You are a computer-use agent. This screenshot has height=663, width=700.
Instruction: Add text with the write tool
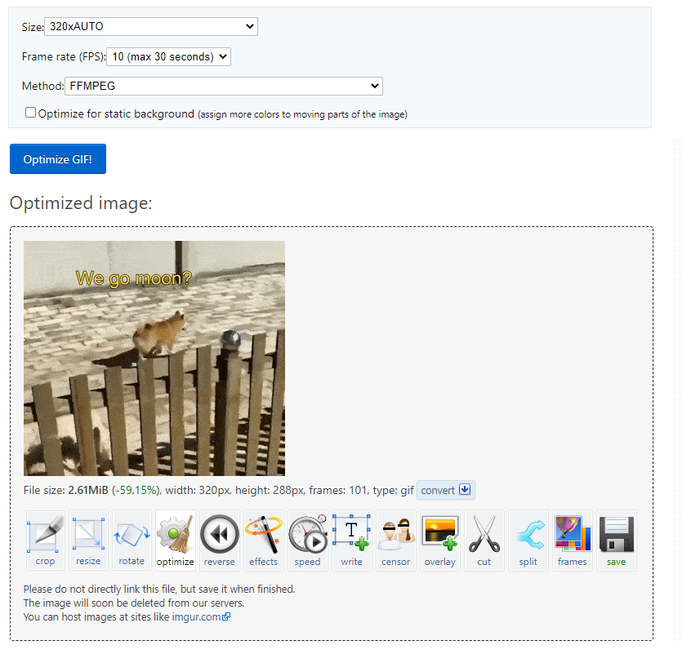(x=352, y=540)
